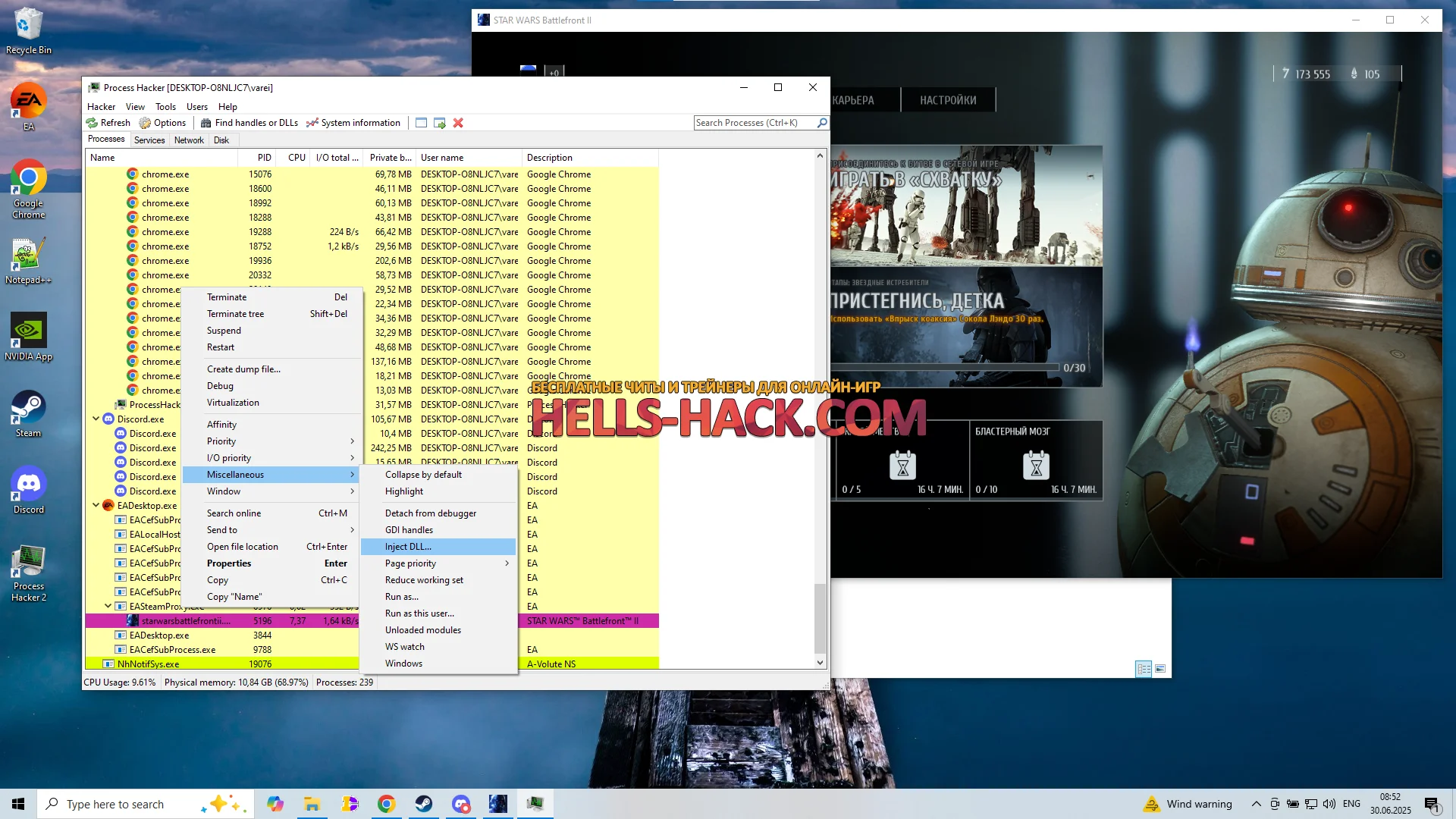Click the Refresh toolbar icon
1456x819 pixels.
(x=108, y=123)
